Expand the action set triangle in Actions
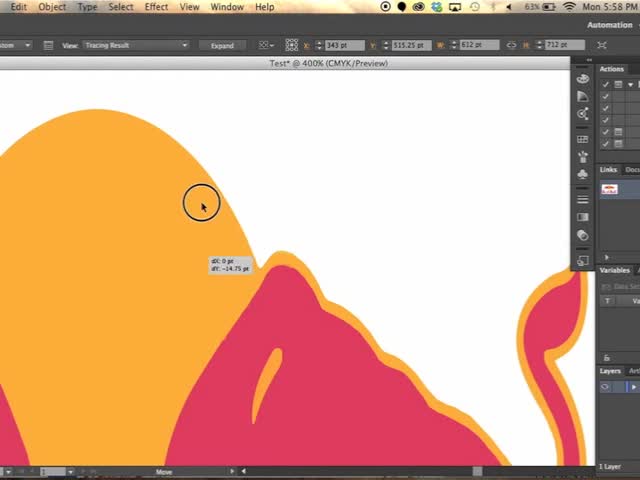 (x=631, y=85)
